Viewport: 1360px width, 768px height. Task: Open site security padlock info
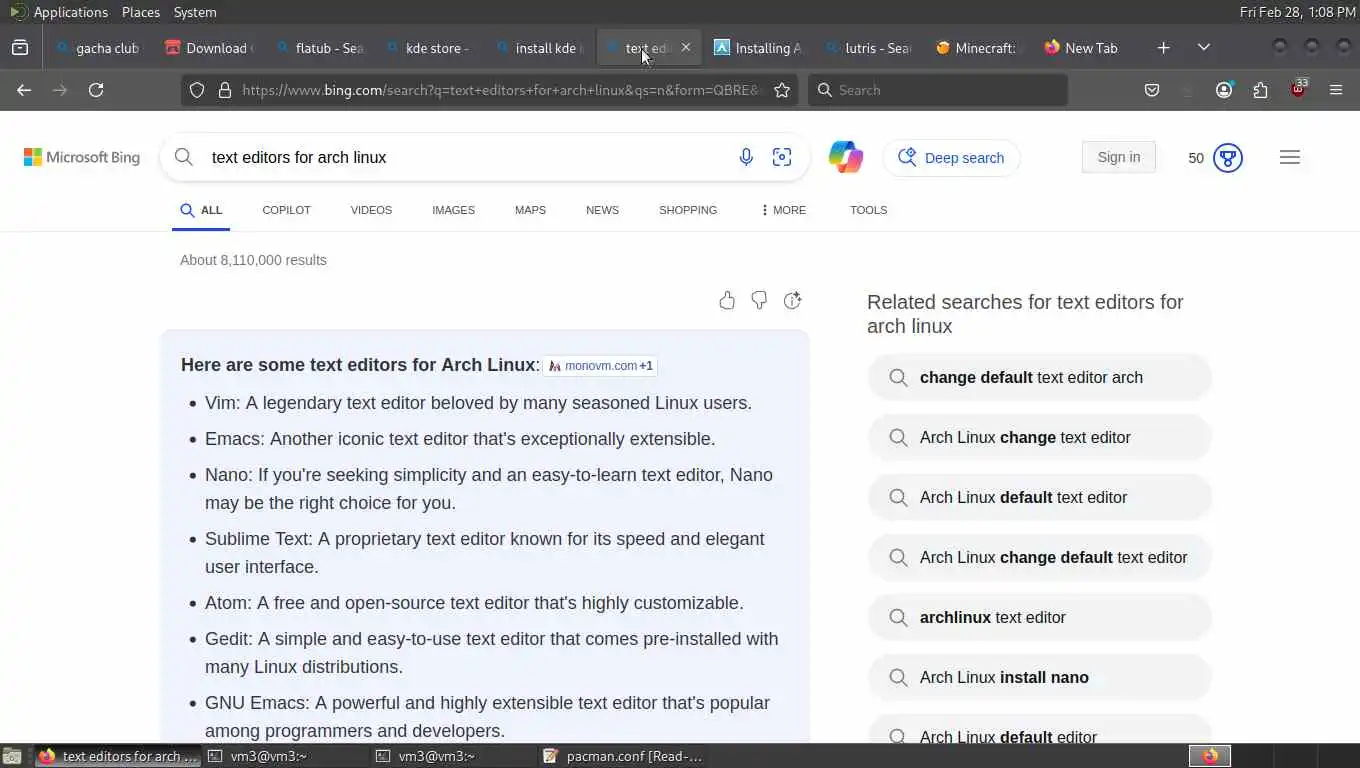[225, 90]
